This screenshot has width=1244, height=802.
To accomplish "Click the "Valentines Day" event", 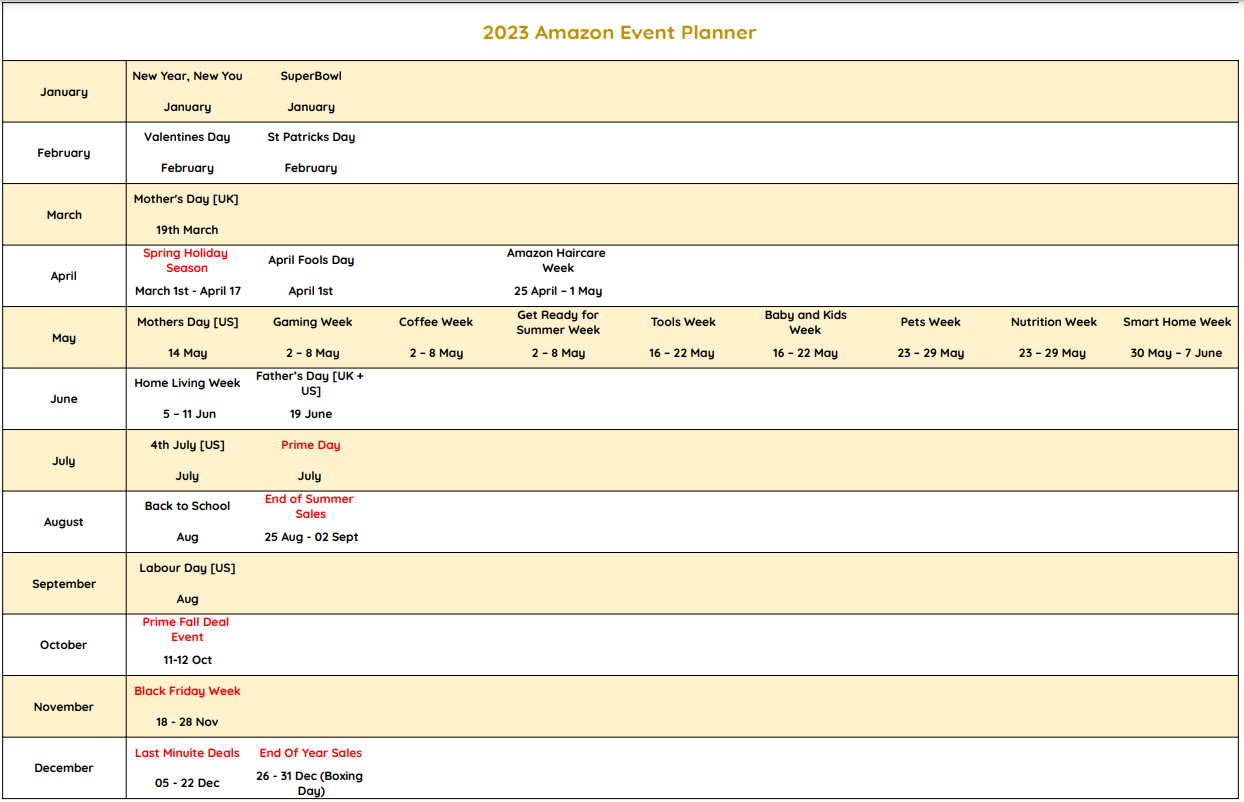I will coord(187,137).
